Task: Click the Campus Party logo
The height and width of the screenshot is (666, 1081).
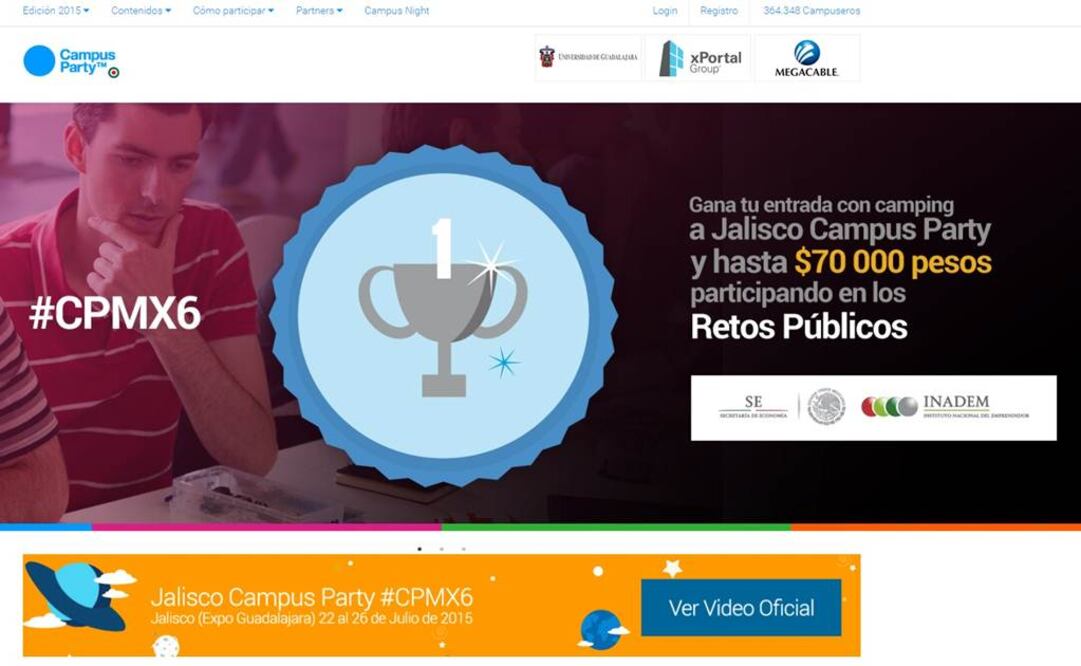Action: click(x=71, y=61)
